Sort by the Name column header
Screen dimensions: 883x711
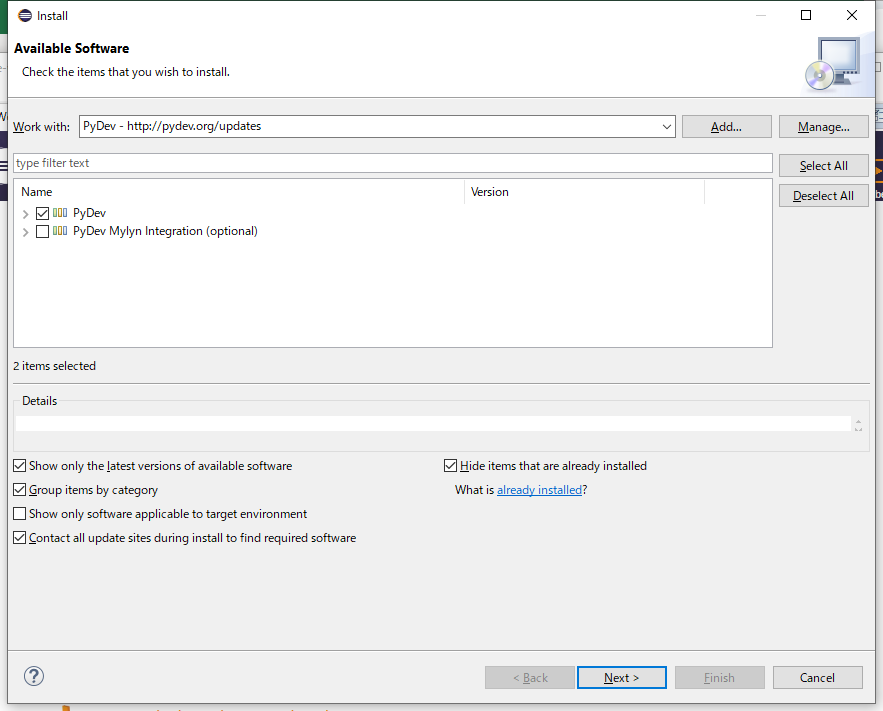click(240, 192)
